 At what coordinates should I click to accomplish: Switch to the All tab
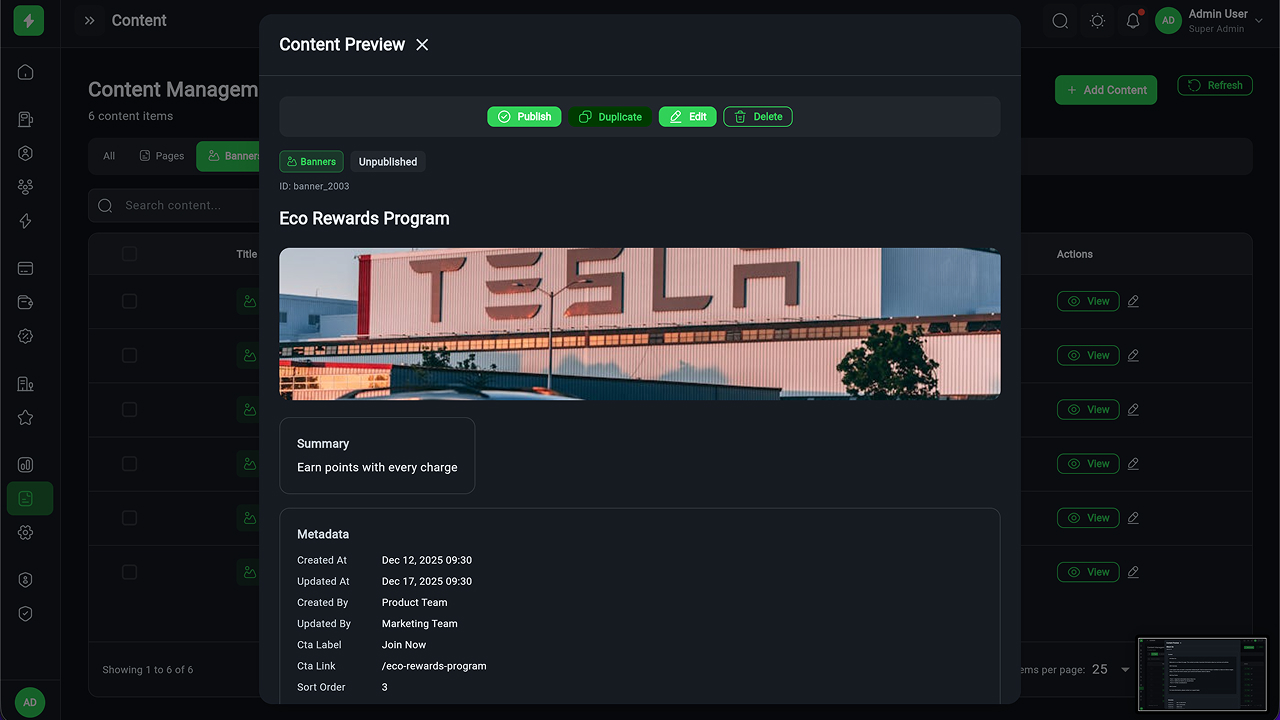[x=109, y=156]
